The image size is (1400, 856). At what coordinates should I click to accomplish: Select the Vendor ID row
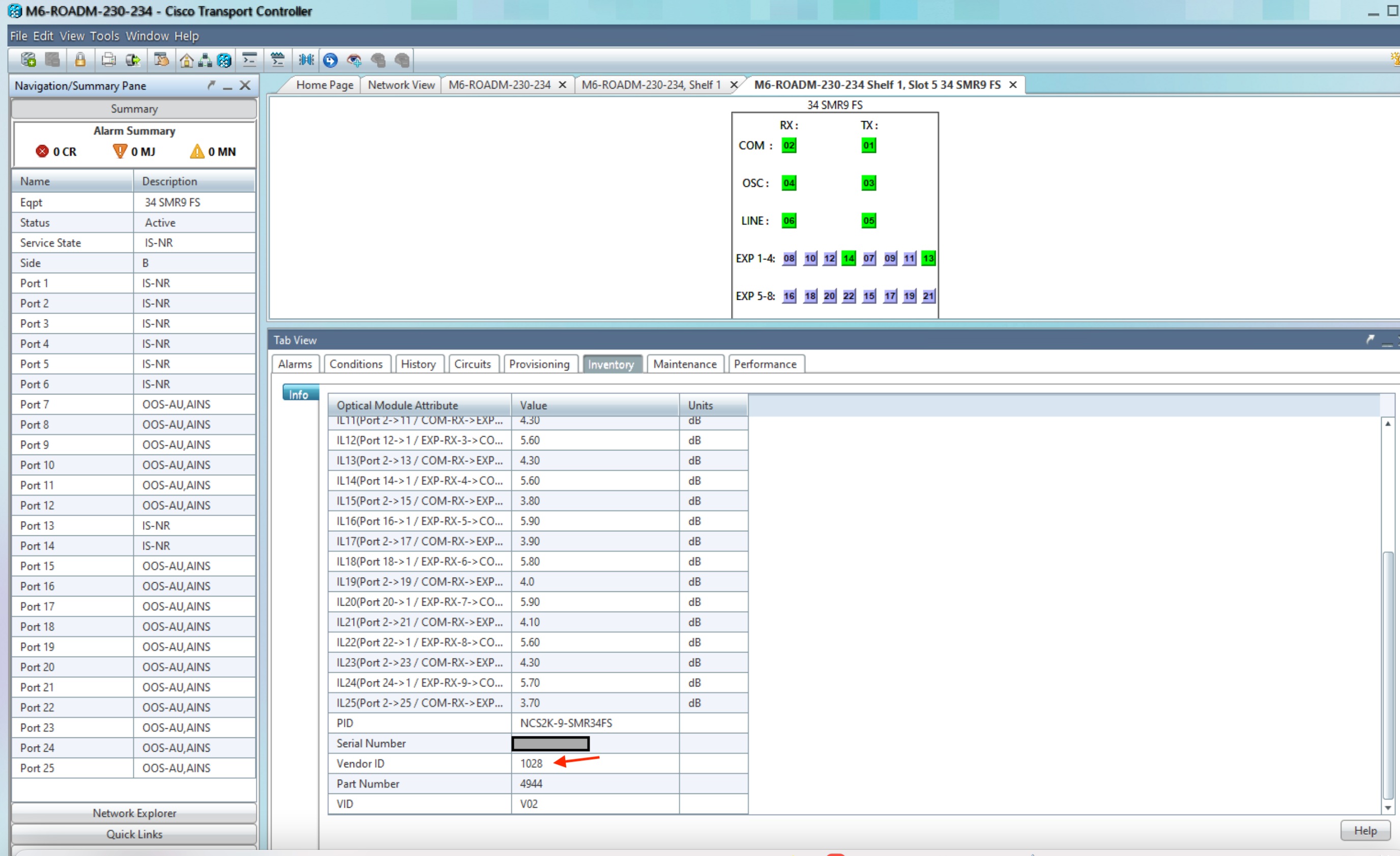point(538,763)
